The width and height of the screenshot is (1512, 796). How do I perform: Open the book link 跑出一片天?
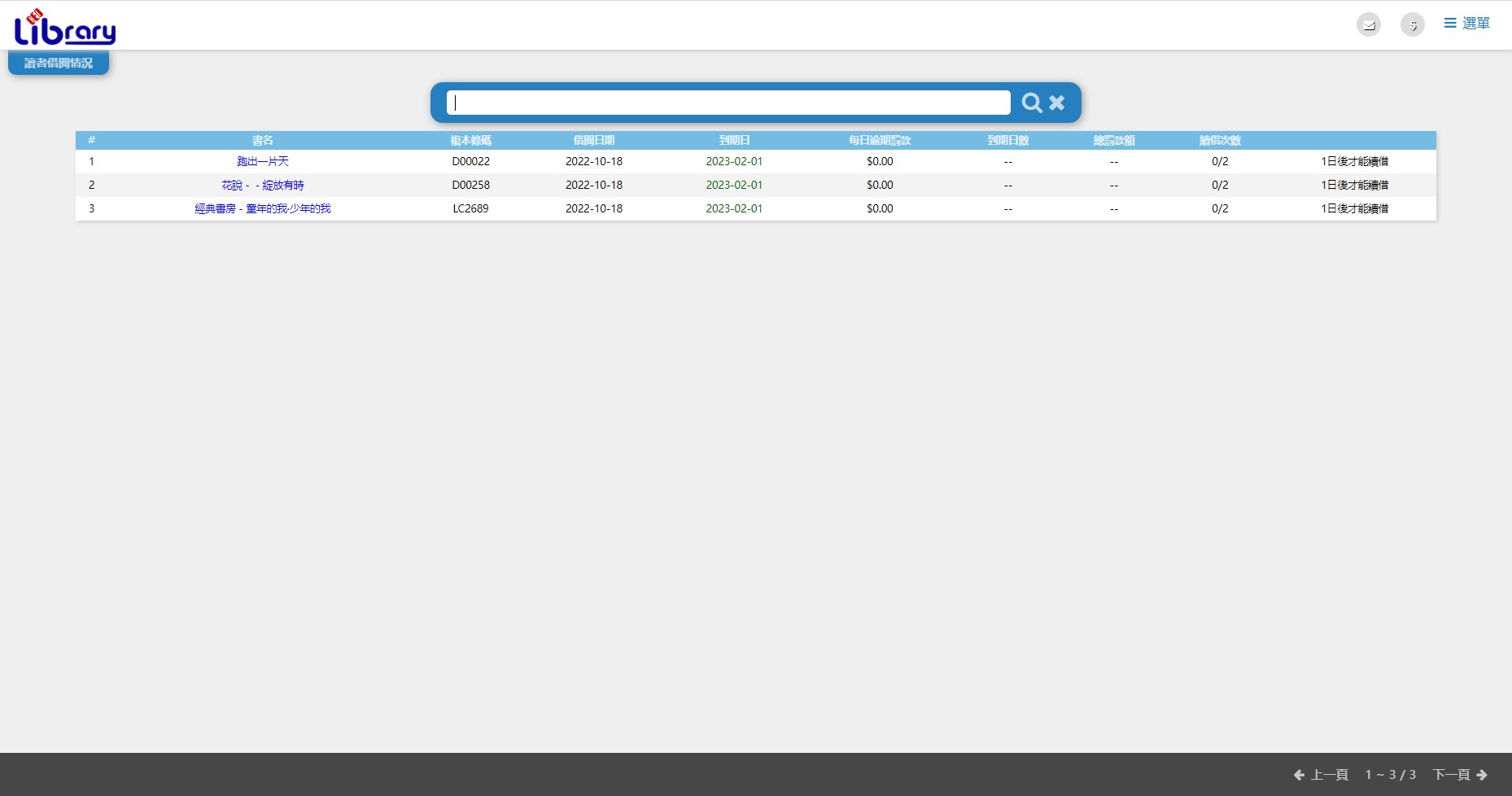(263, 162)
